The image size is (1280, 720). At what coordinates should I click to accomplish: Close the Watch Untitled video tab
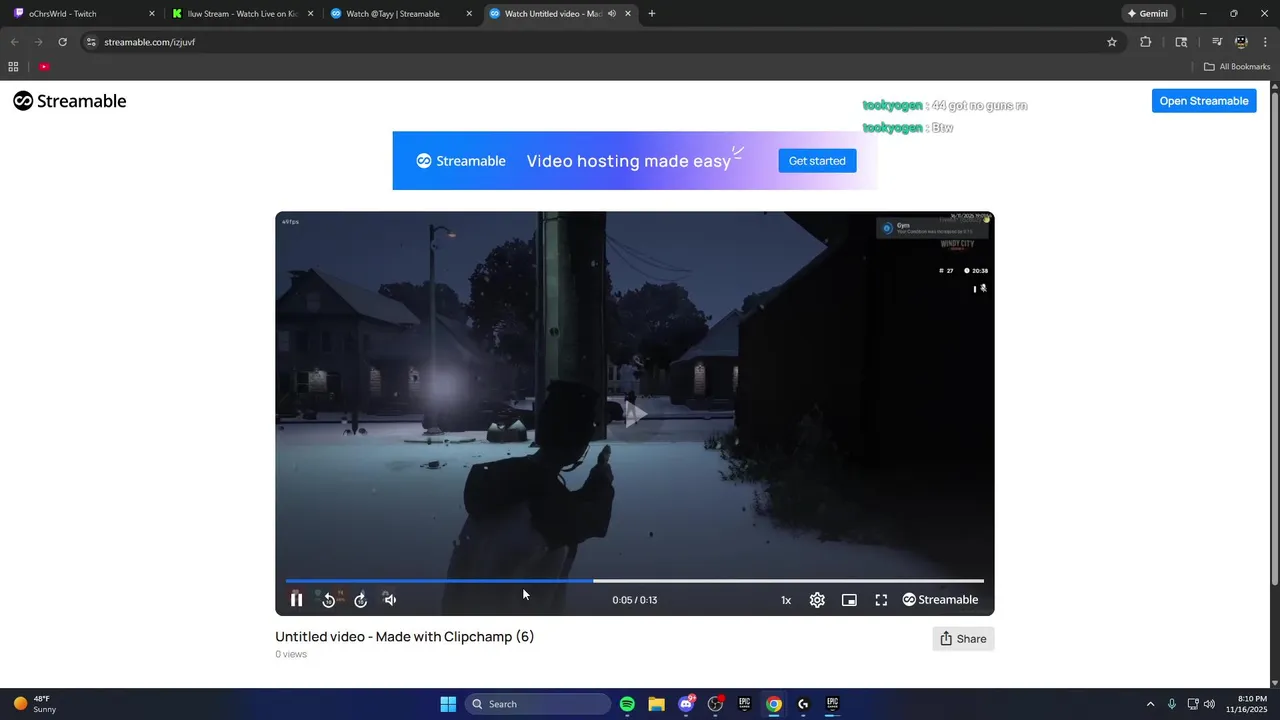[627, 14]
